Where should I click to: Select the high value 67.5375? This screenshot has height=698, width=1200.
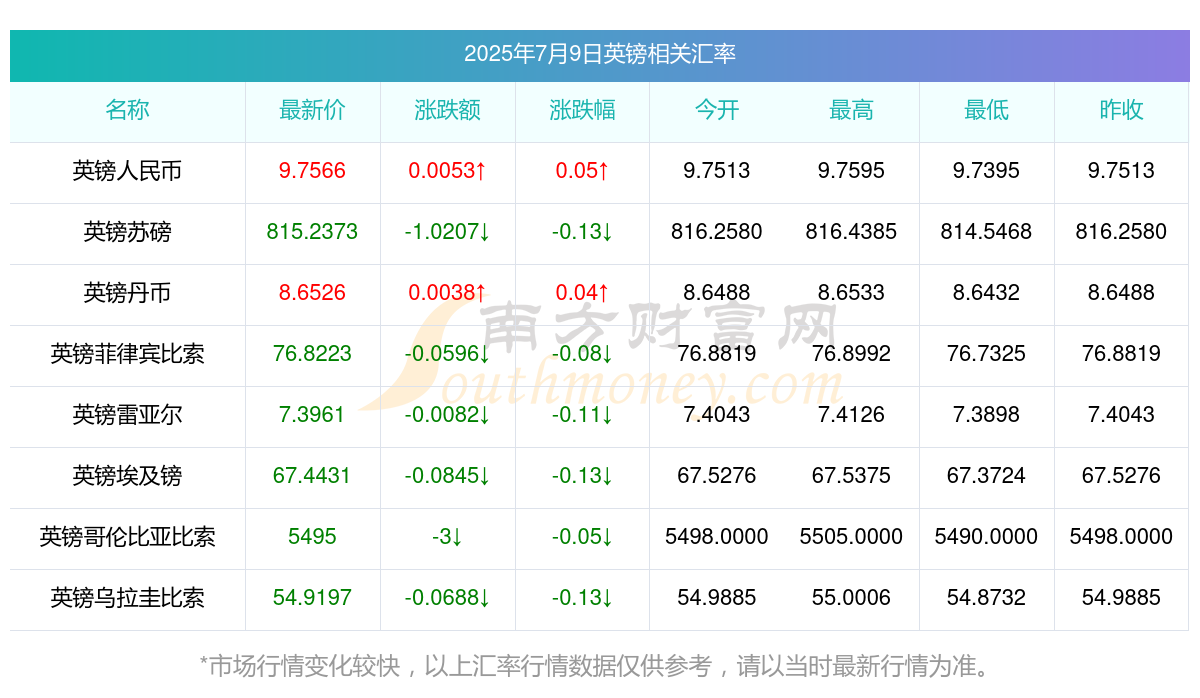[851, 476]
